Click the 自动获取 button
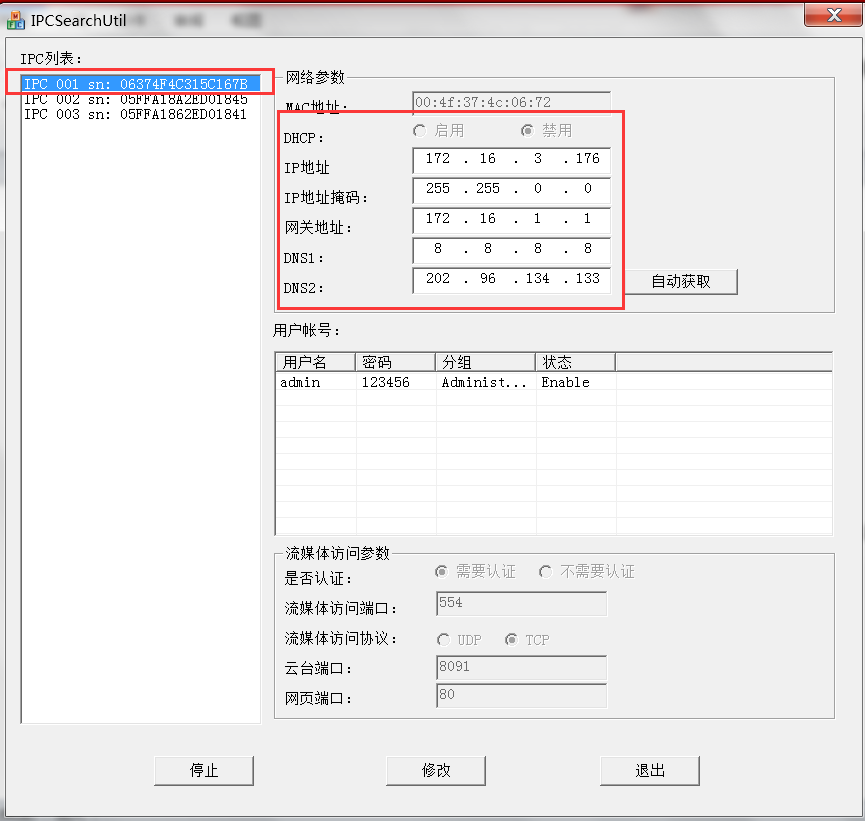The height and width of the screenshot is (821, 865). click(681, 282)
